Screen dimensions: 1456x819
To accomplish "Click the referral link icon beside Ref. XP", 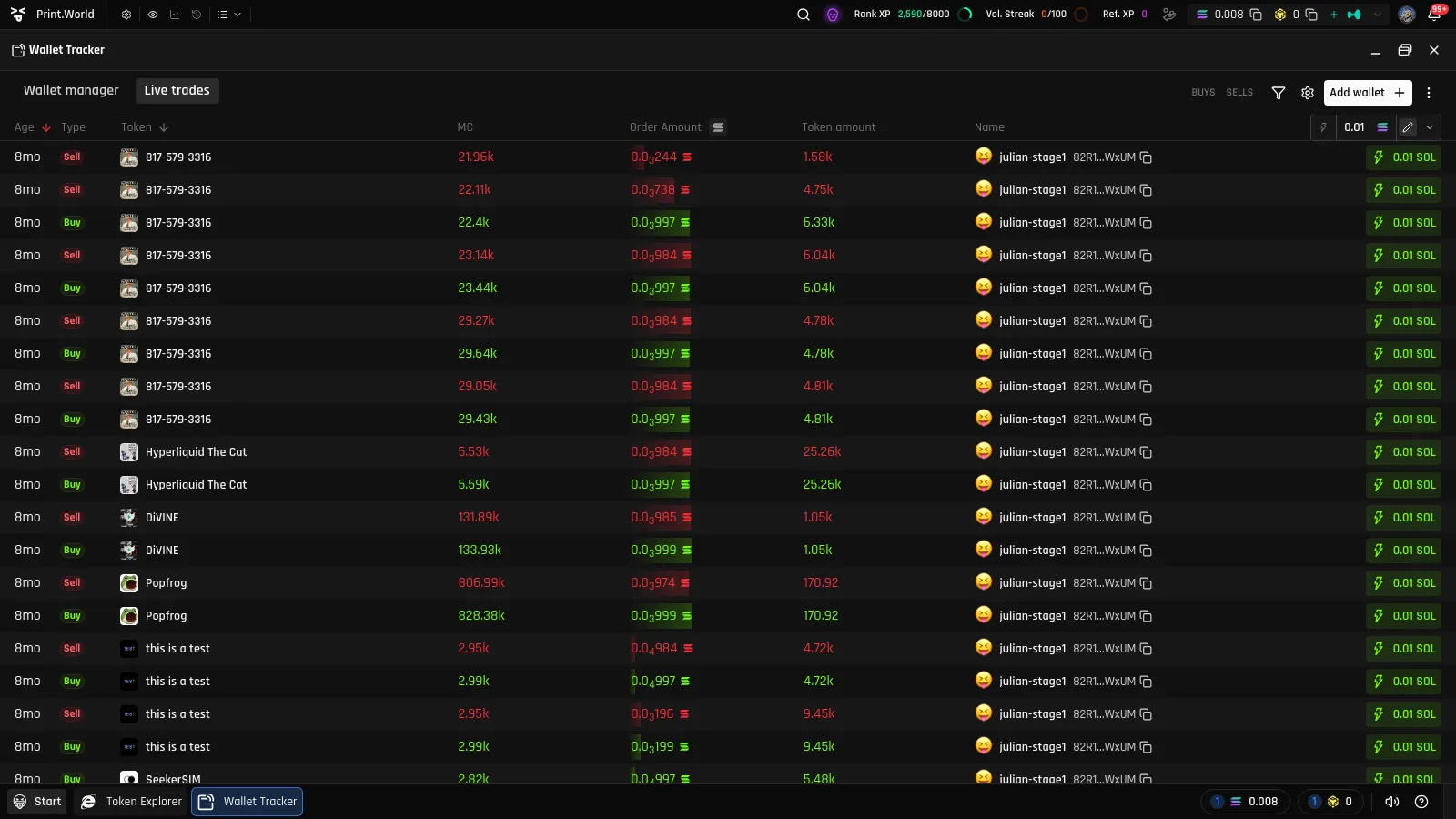I will [1169, 15].
